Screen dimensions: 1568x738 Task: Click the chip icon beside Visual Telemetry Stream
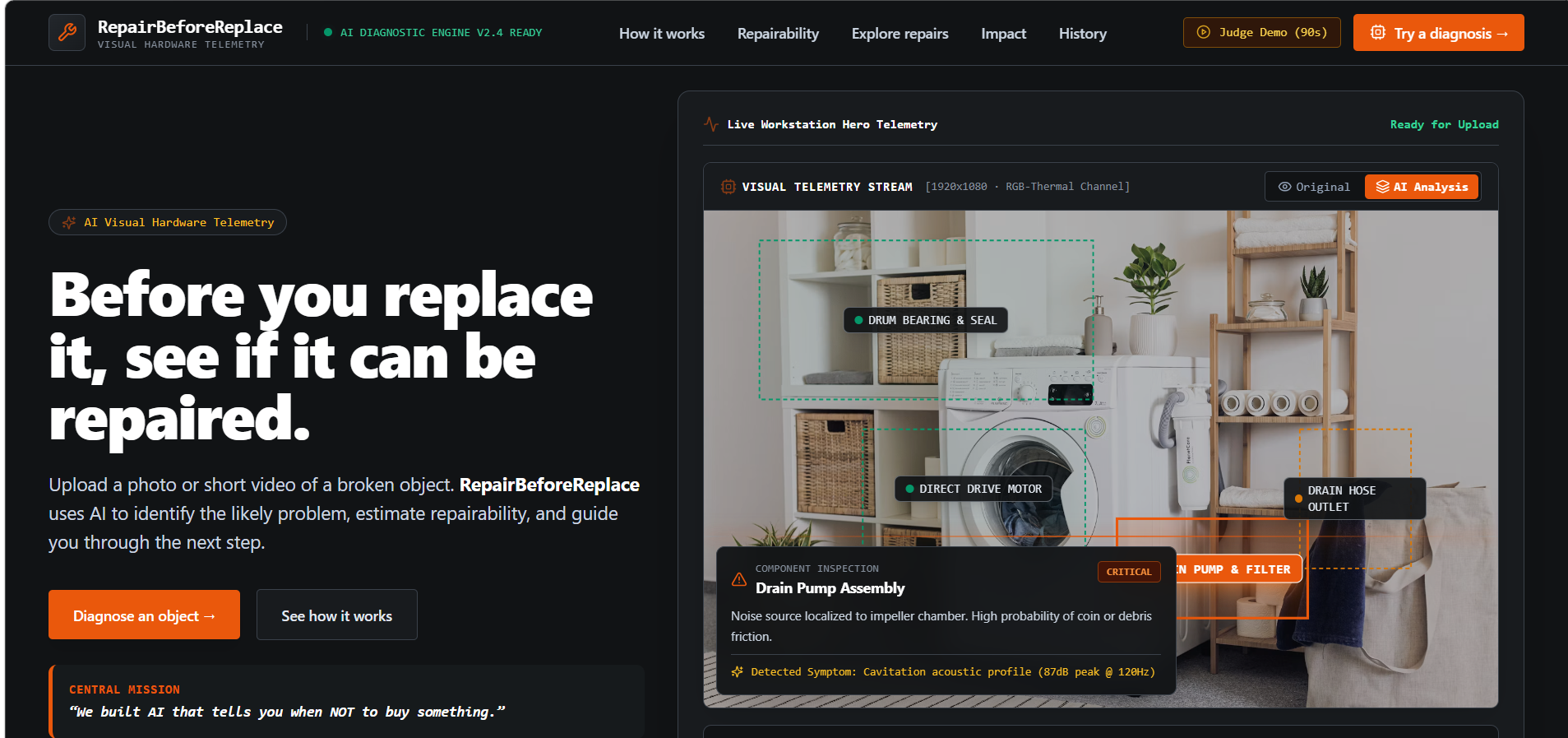coord(728,187)
